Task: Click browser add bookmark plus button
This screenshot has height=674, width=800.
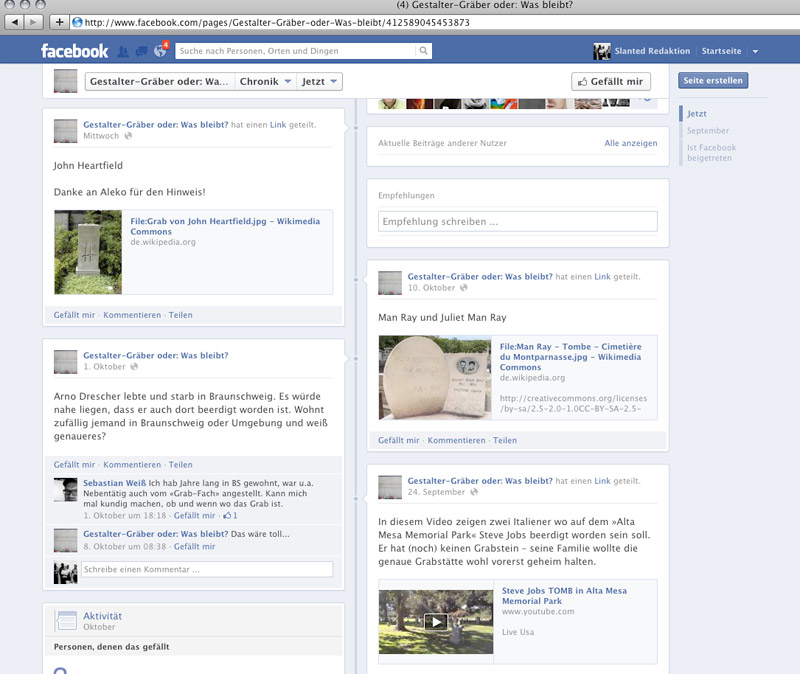Action: pyautogui.click(x=59, y=22)
